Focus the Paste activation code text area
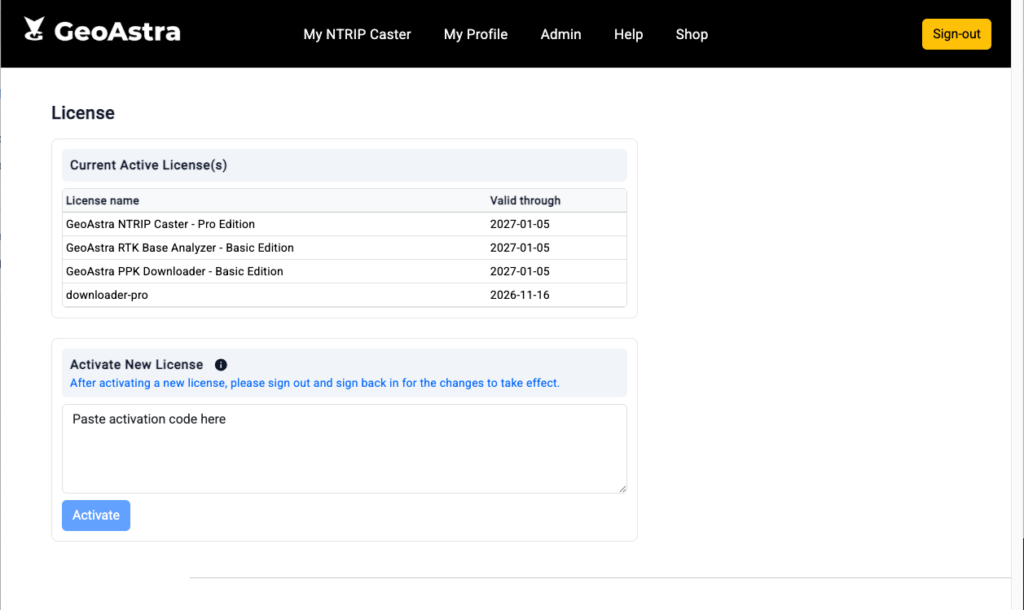Image resolution: width=1024 pixels, height=610 pixels. (x=344, y=448)
